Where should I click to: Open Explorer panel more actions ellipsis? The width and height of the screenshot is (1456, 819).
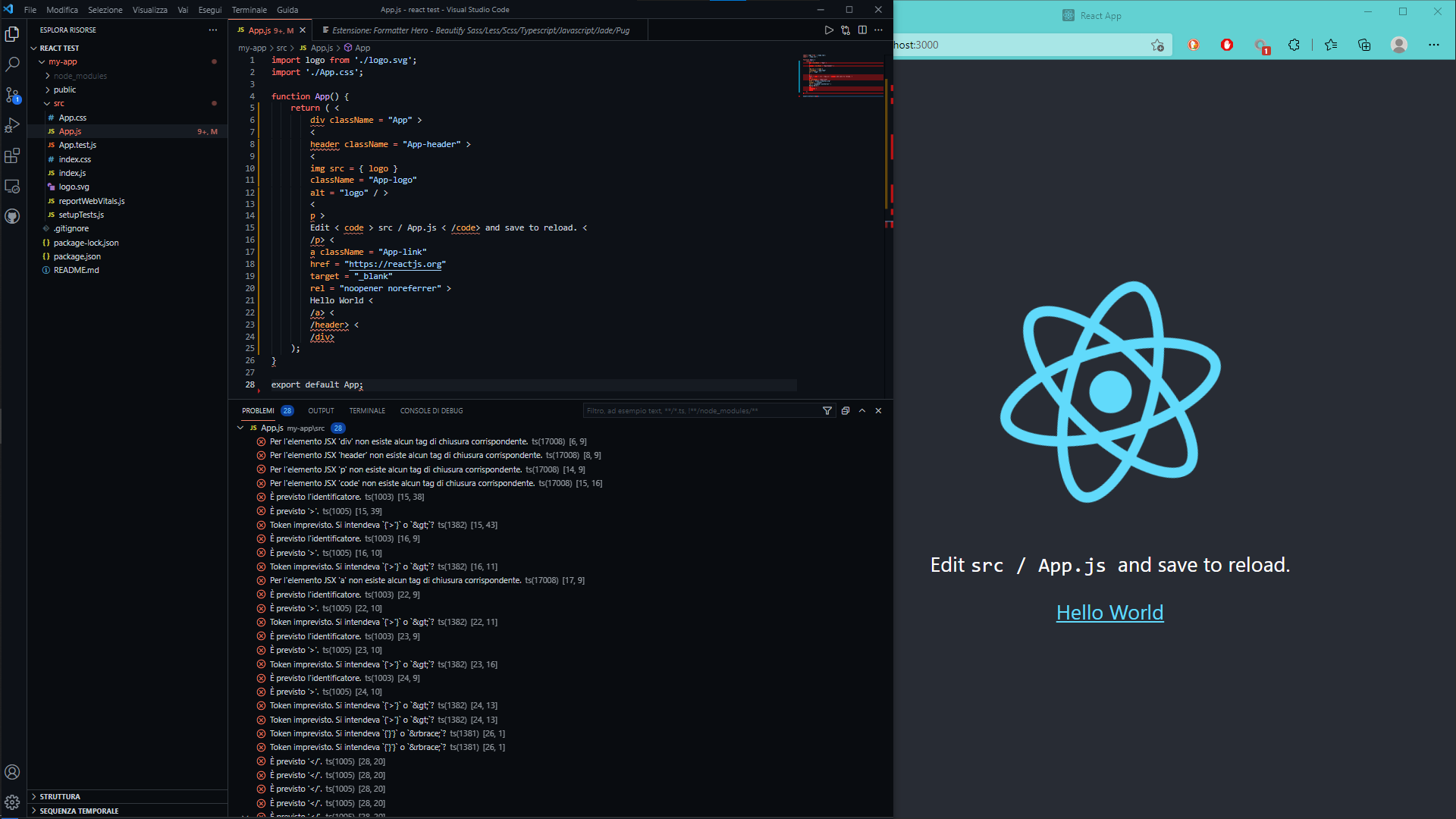click(x=213, y=30)
